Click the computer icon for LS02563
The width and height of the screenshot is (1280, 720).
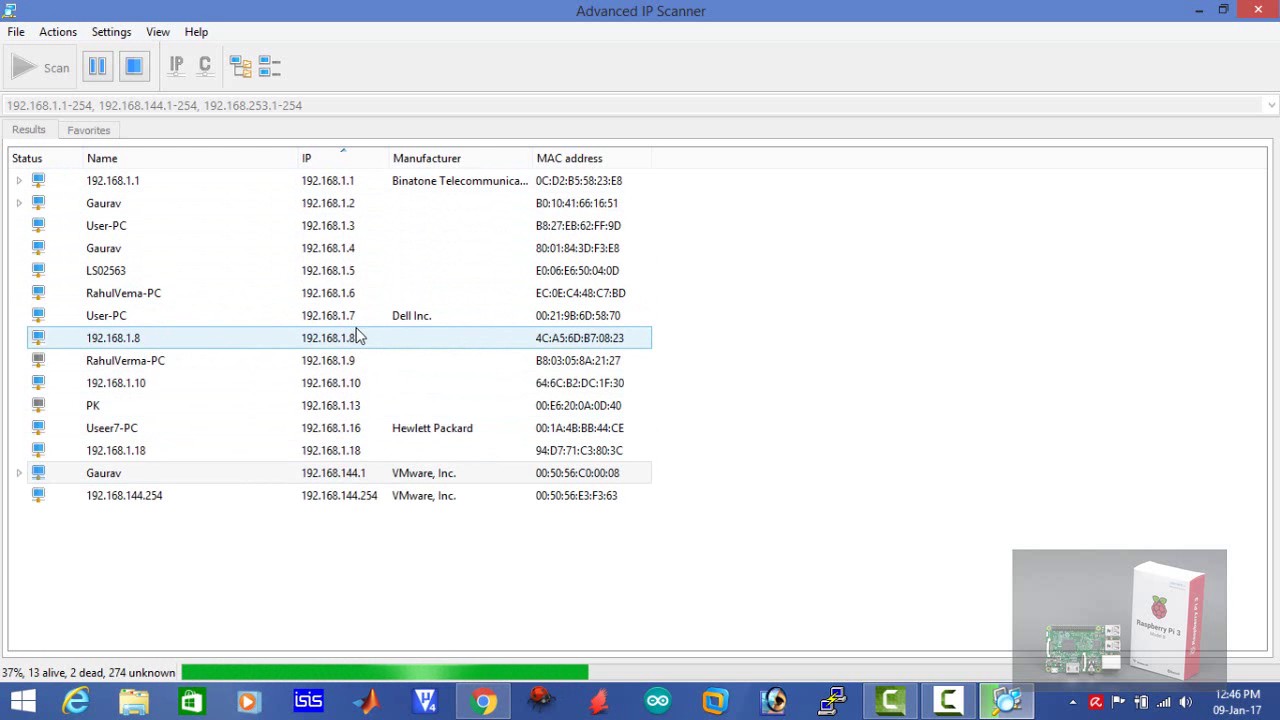(38, 271)
